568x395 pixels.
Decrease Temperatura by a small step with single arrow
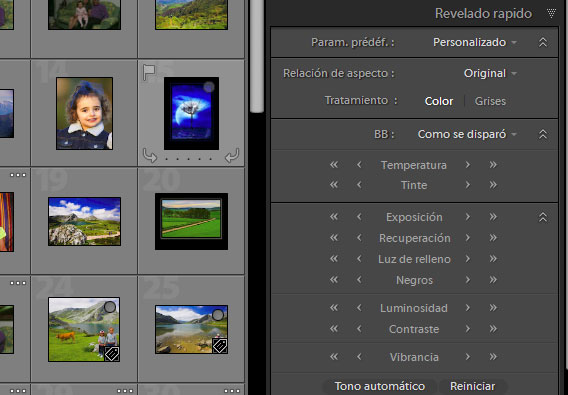(359, 165)
